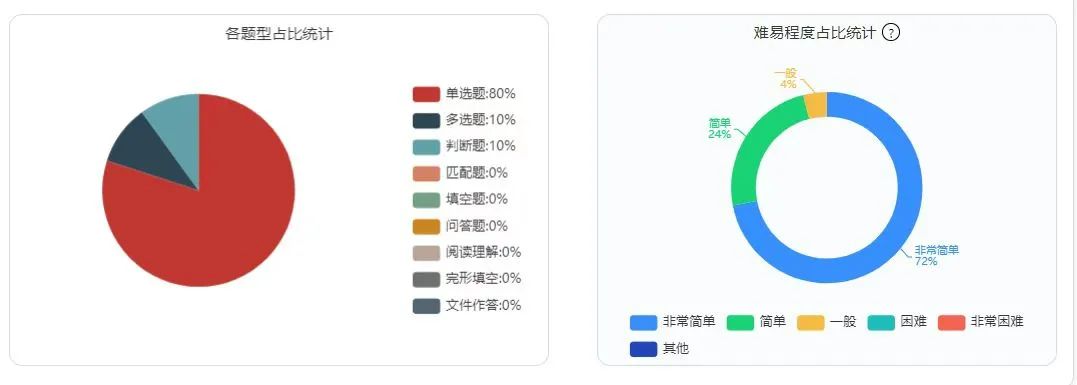This screenshot has width=1077, height=385.
Task: Click the 文件作答 legend entry
Action: pos(467,305)
